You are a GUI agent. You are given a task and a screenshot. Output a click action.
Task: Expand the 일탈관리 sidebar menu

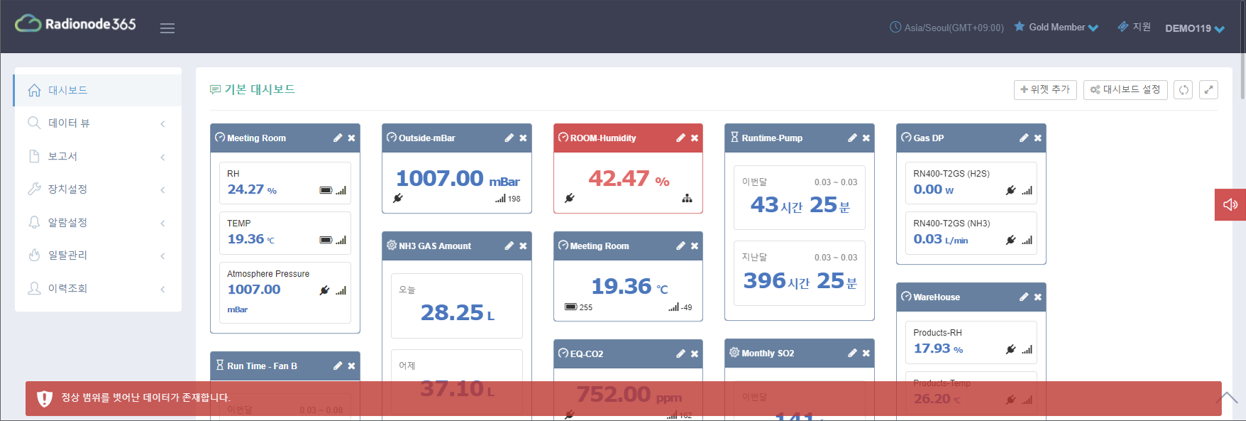pos(98,255)
